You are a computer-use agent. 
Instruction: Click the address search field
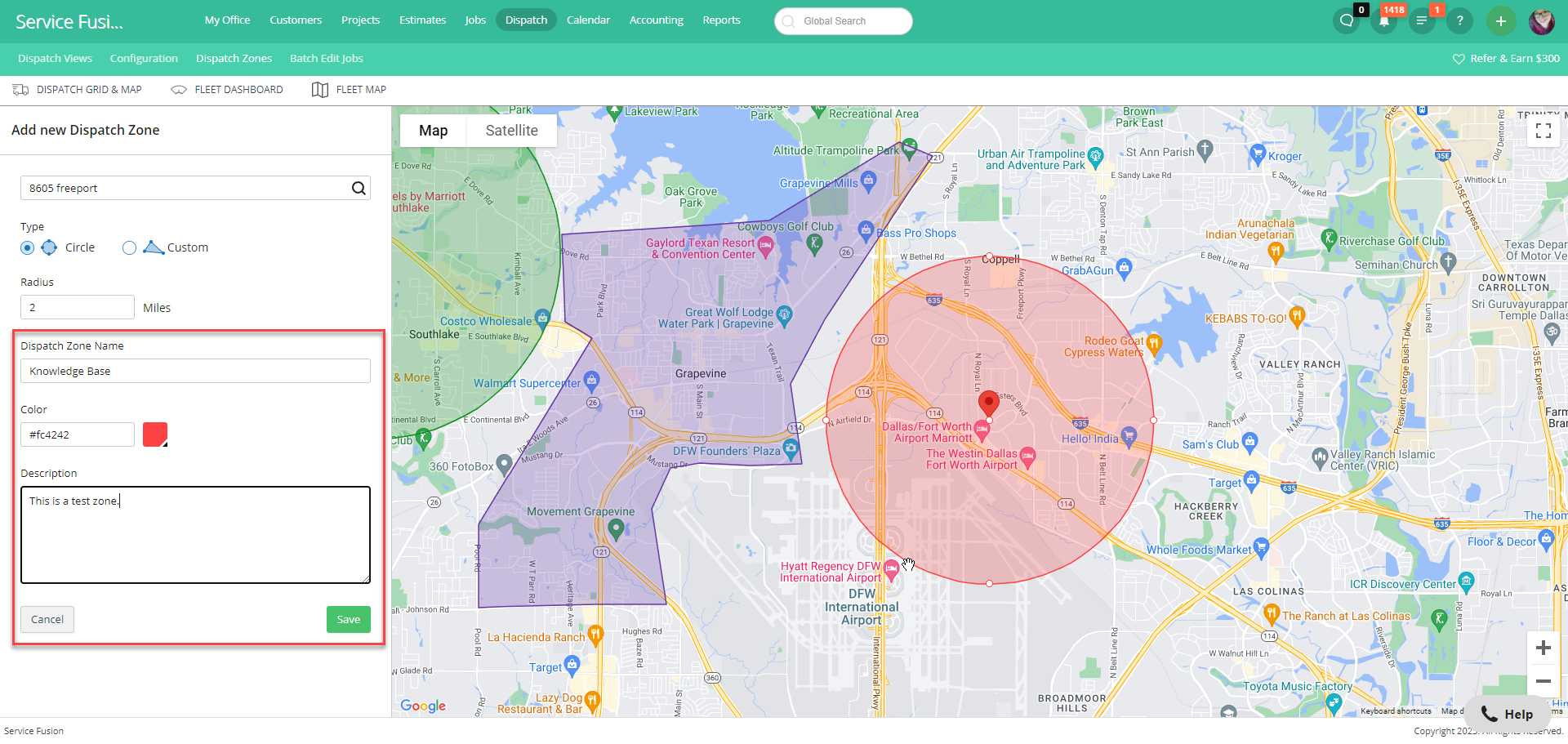[195, 188]
